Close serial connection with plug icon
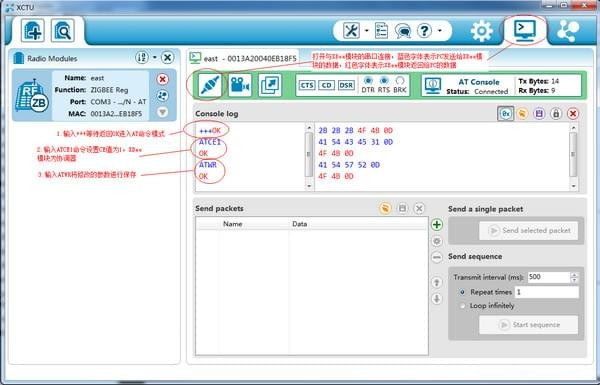 [x=210, y=85]
